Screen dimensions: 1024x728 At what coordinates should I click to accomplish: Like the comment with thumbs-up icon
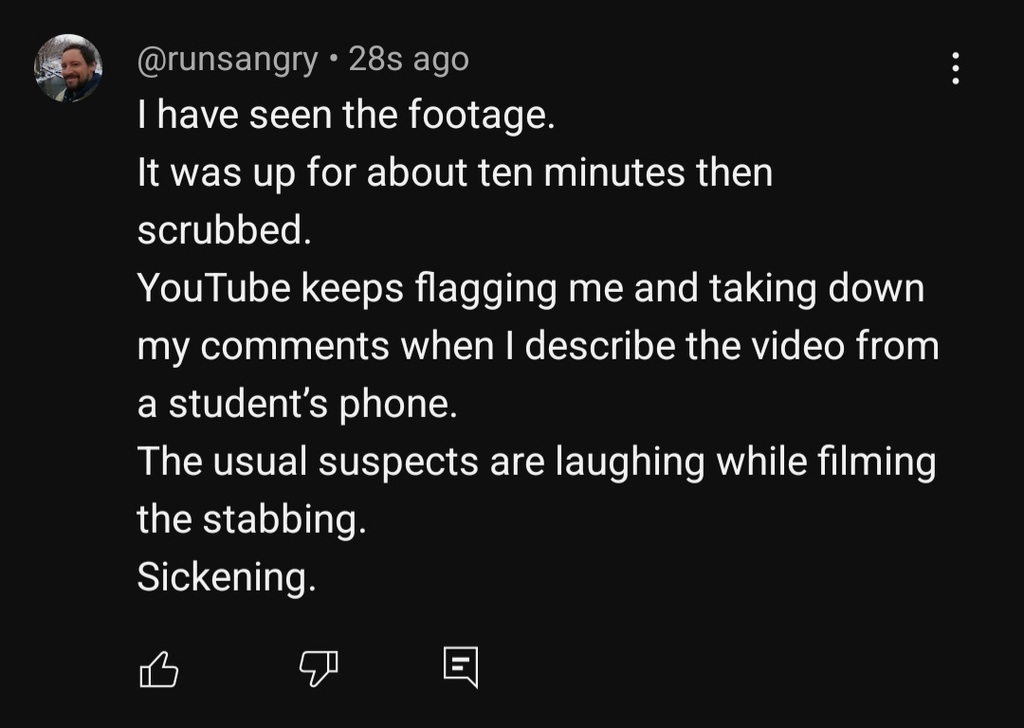tap(158, 668)
